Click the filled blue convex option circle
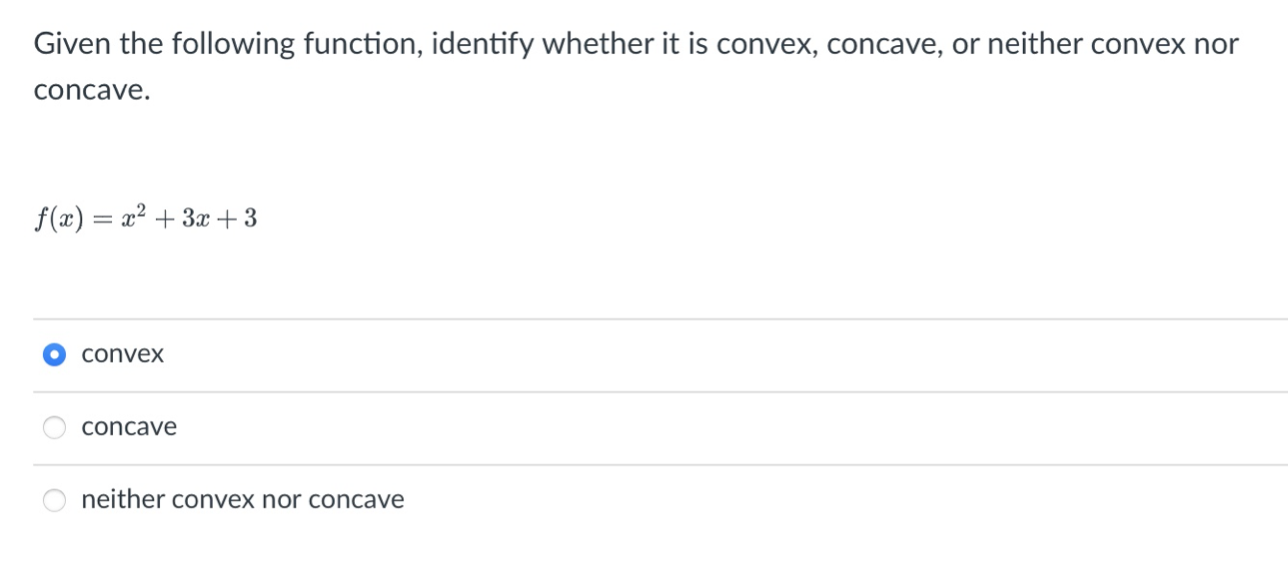This screenshot has height=576, width=1288. click(x=53, y=353)
